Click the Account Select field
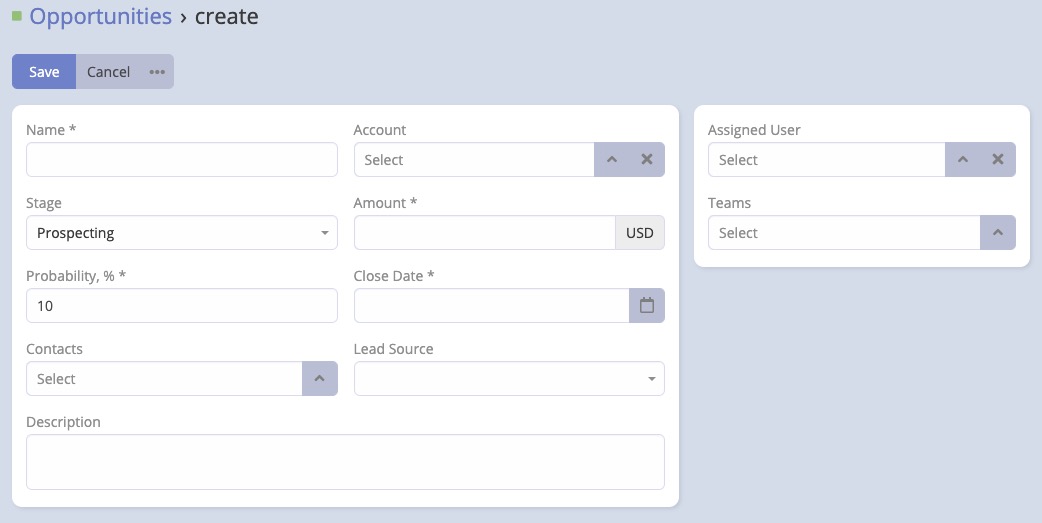1042x523 pixels. coord(474,159)
